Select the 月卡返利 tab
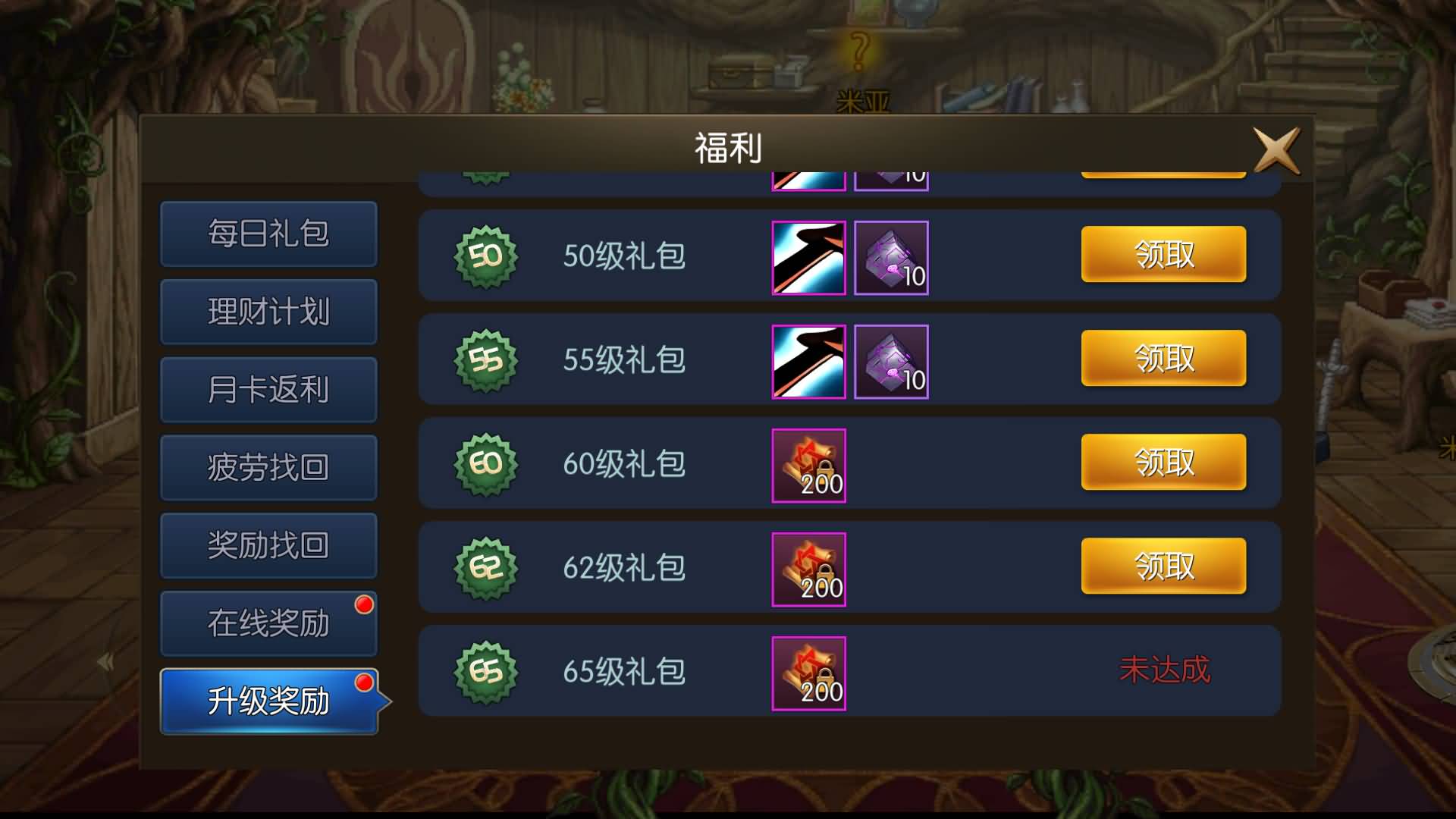Image resolution: width=1456 pixels, height=819 pixels. coord(268,390)
